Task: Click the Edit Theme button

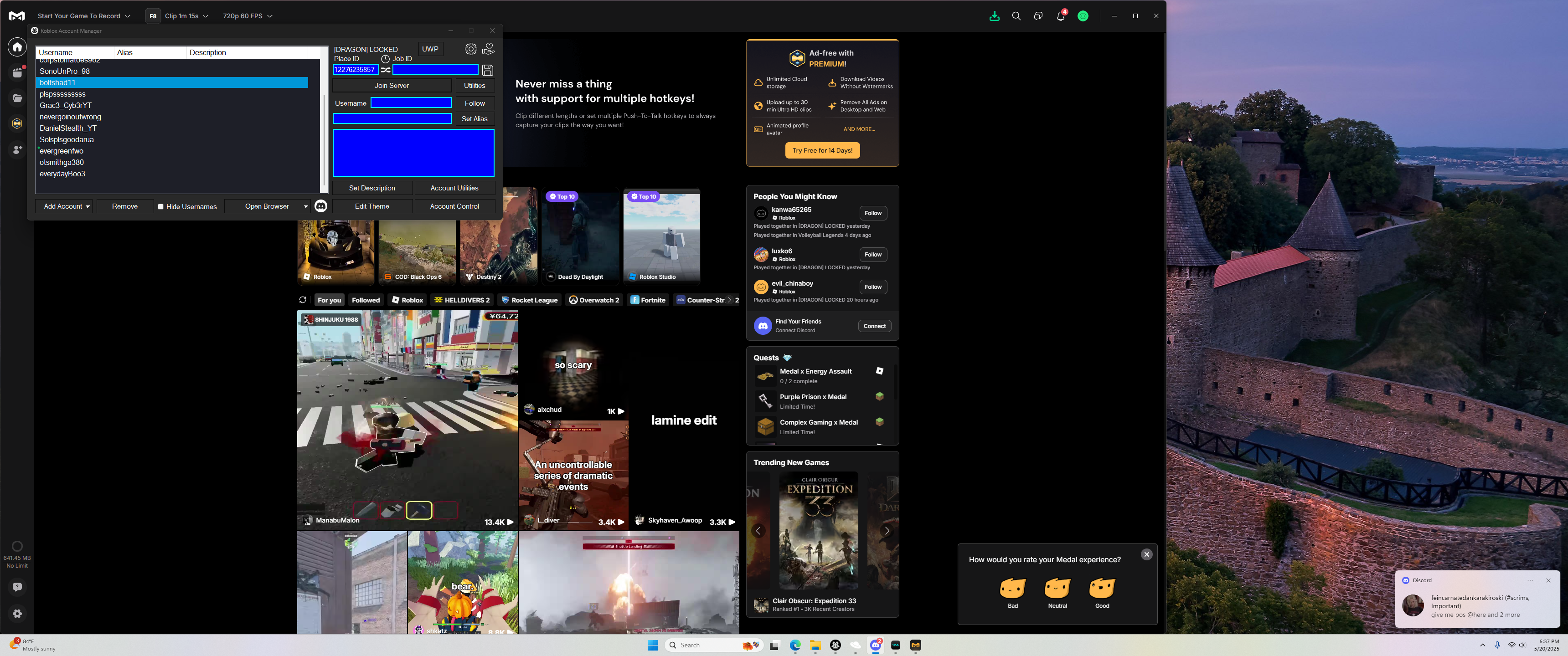Action: pos(372,207)
